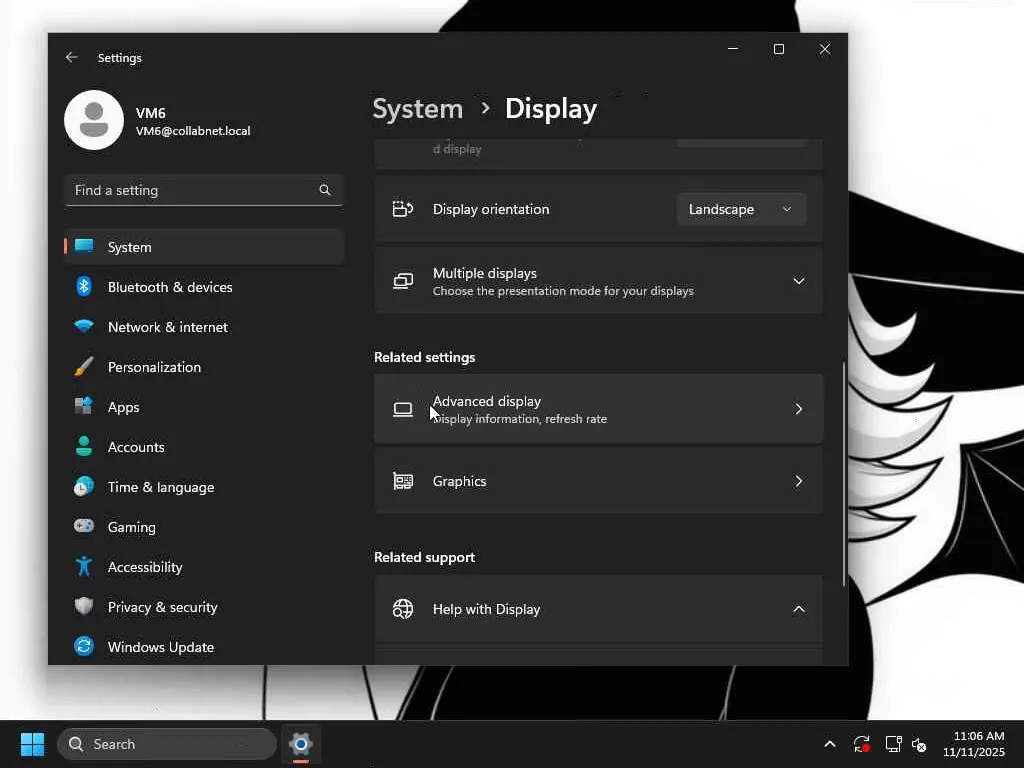1024x768 pixels.
Task: Click the Related support heading
Action: [x=424, y=557]
